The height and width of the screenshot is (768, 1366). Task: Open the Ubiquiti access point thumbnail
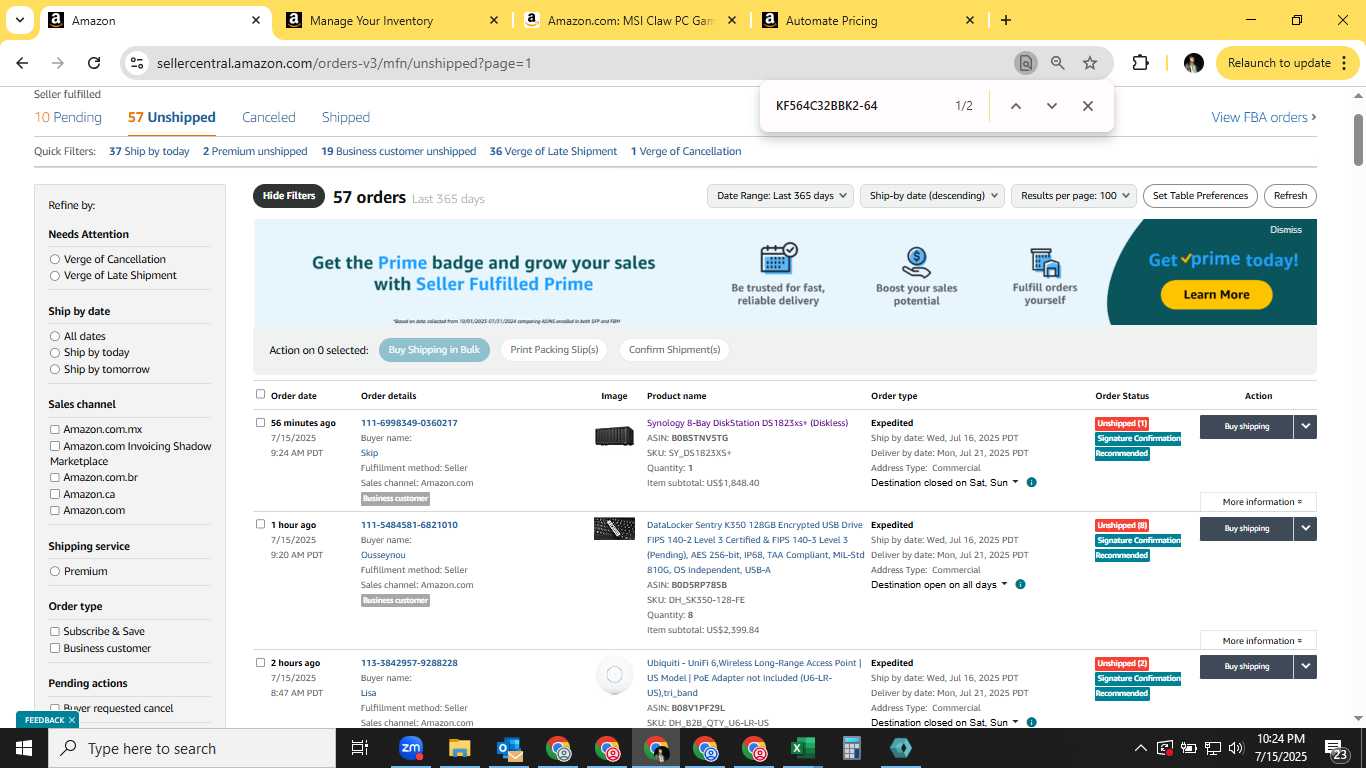pyautogui.click(x=614, y=675)
